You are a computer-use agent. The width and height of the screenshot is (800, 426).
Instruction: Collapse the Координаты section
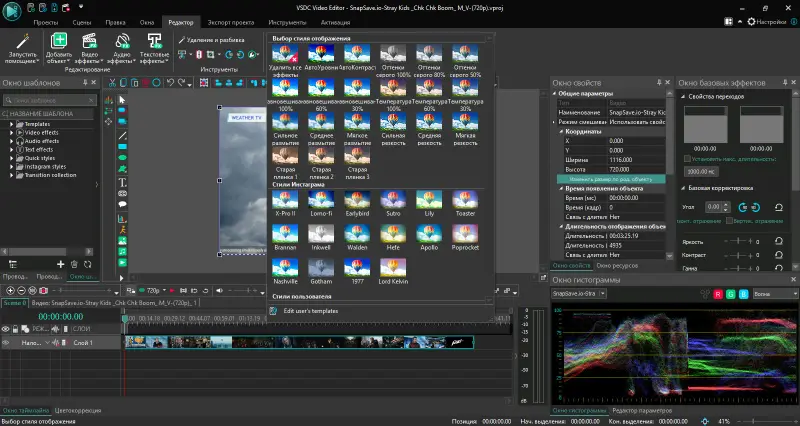(x=561, y=131)
